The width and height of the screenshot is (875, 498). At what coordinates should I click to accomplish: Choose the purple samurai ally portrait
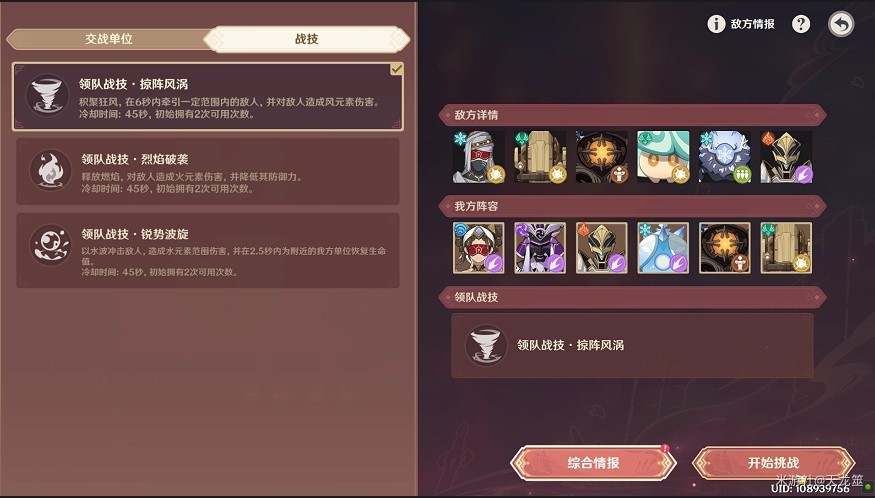540,248
